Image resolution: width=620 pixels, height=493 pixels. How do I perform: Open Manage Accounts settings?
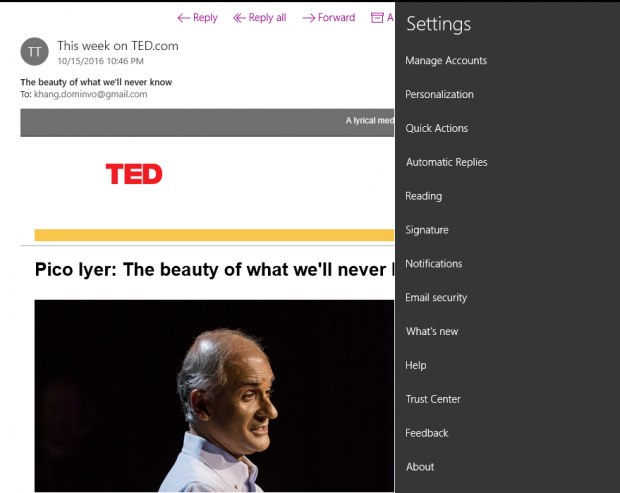pos(446,61)
